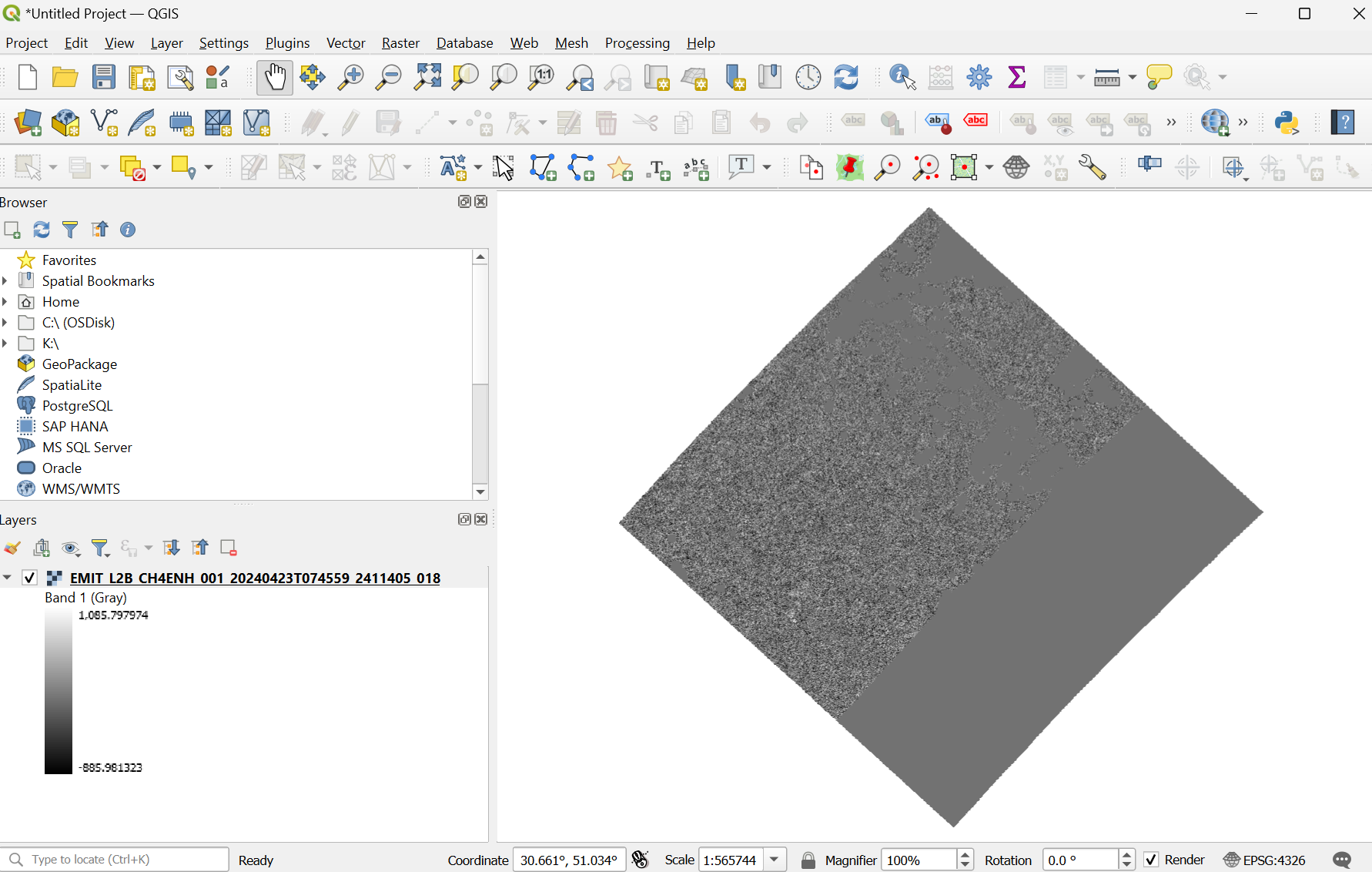Image resolution: width=1372 pixels, height=872 pixels.
Task: Open the Processing menu
Action: click(637, 43)
